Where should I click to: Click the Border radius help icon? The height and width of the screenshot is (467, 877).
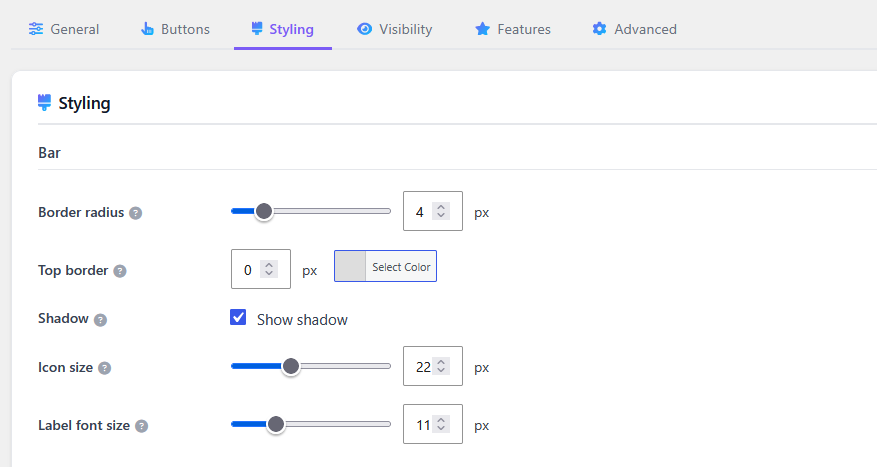135,213
